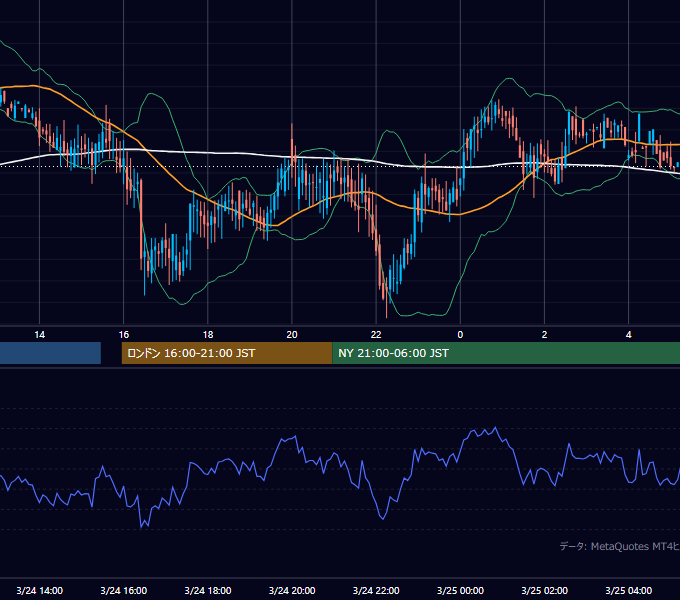
Task: Click the NY 21:00-06:00 JST session bar
Action: [x=506, y=353]
